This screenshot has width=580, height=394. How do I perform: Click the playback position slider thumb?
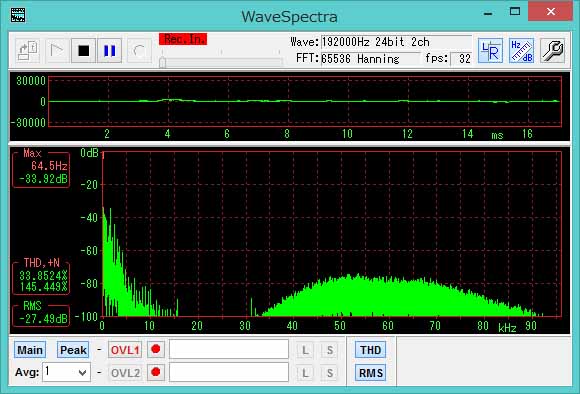click(162, 62)
